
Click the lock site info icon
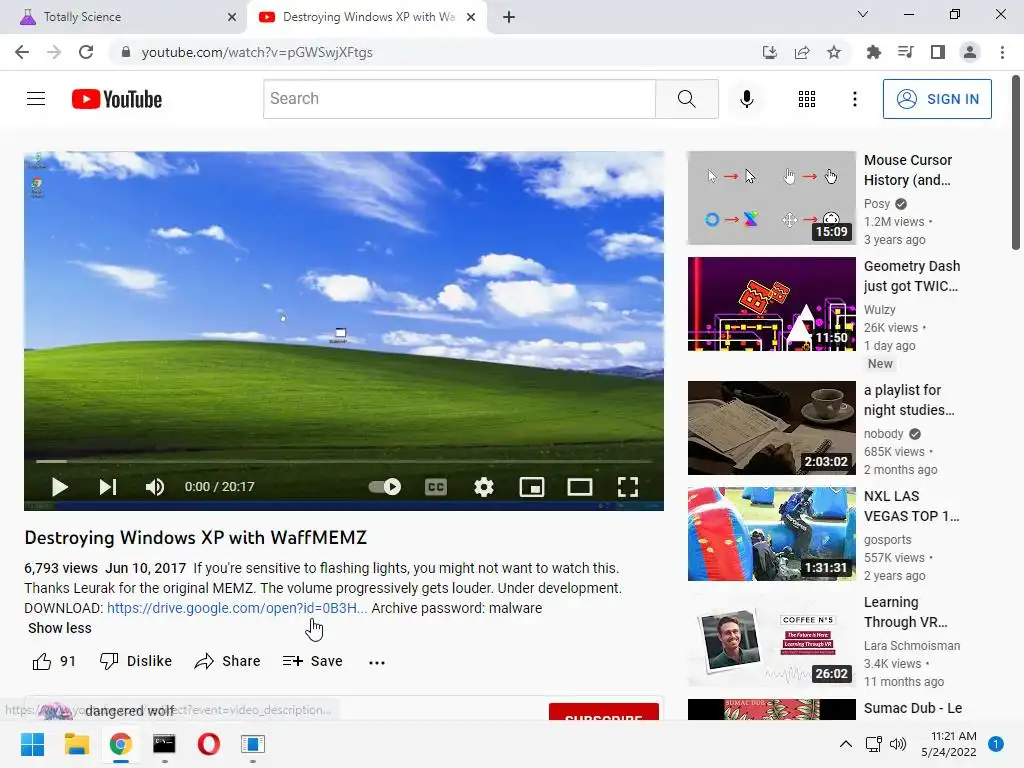126,52
